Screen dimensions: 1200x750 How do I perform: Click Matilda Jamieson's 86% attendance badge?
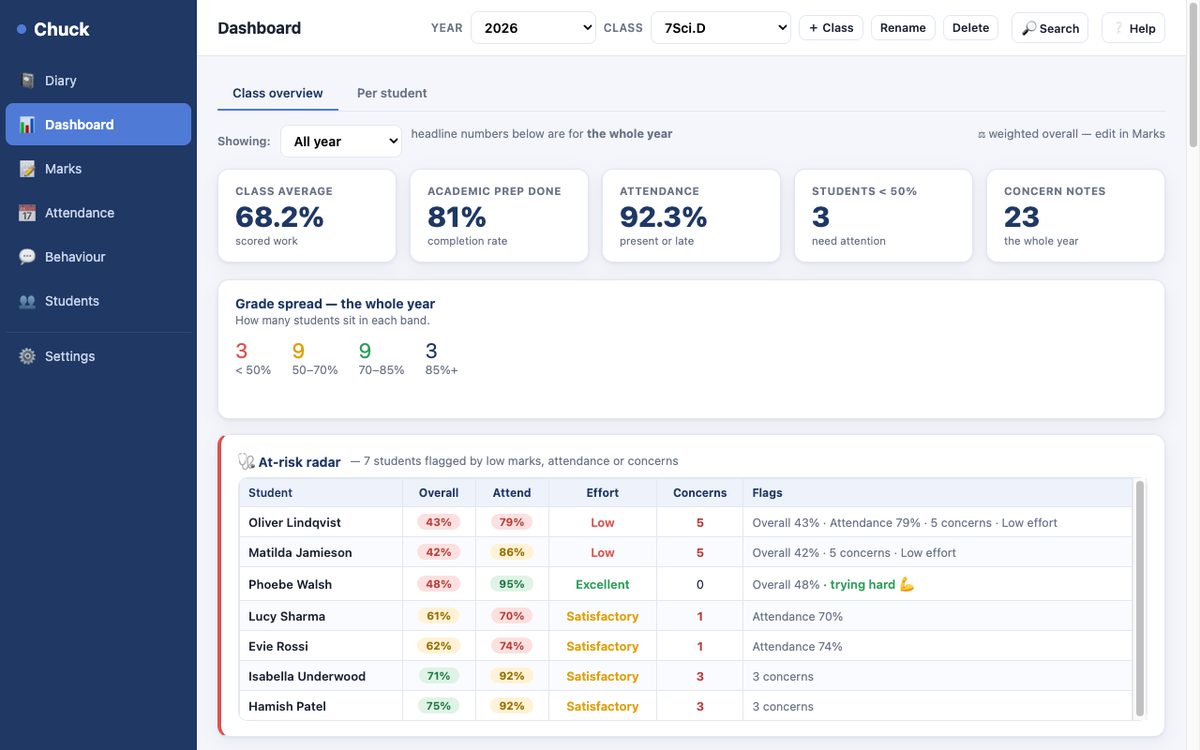512,552
